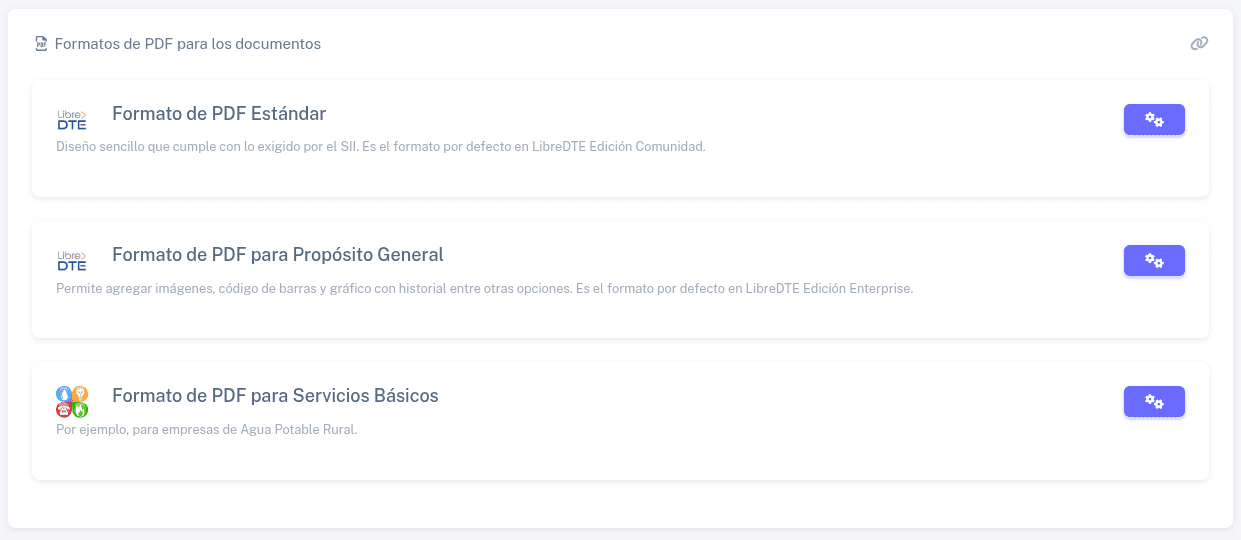Open gear settings for Servicios Básicos format
The image size is (1241, 540).
[x=1154, y=402]
